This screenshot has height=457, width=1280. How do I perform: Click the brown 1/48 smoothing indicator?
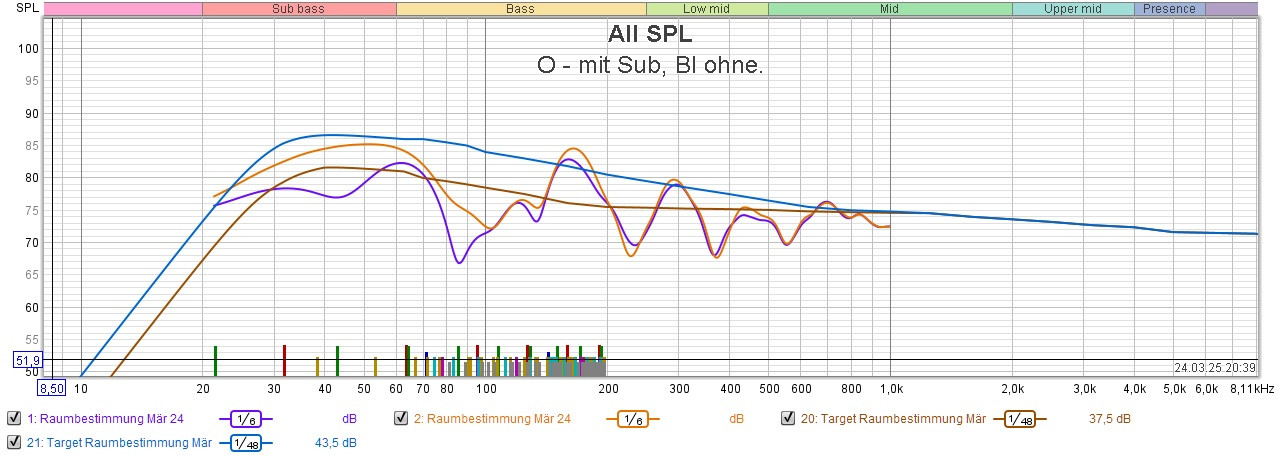(1020, 418)
